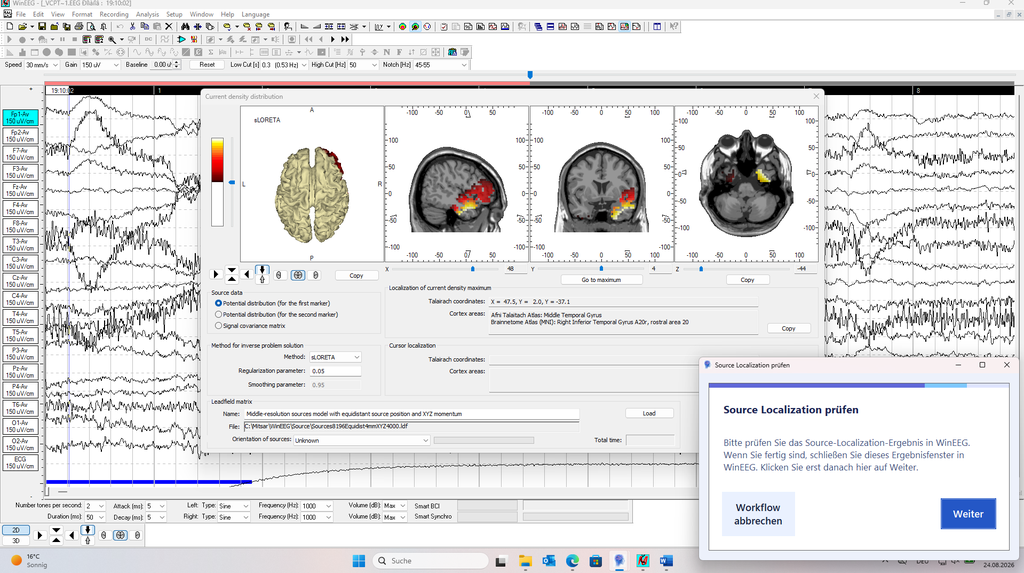Click the Reset filter button

click(x=207, y=65)
